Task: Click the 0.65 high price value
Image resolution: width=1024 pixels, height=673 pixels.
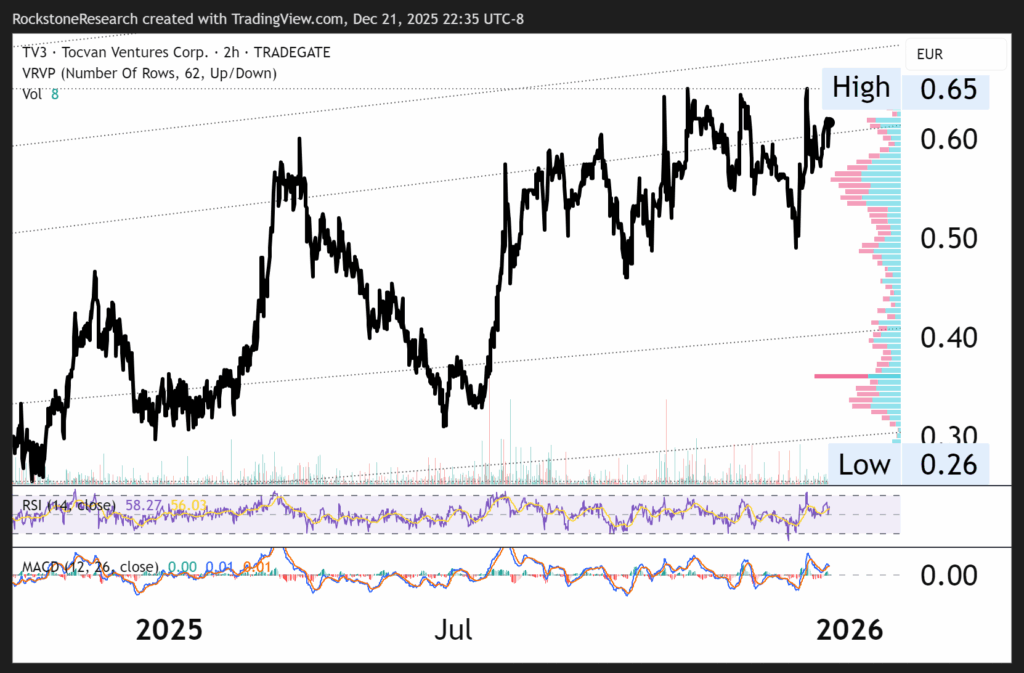Action: coord(945,89)
